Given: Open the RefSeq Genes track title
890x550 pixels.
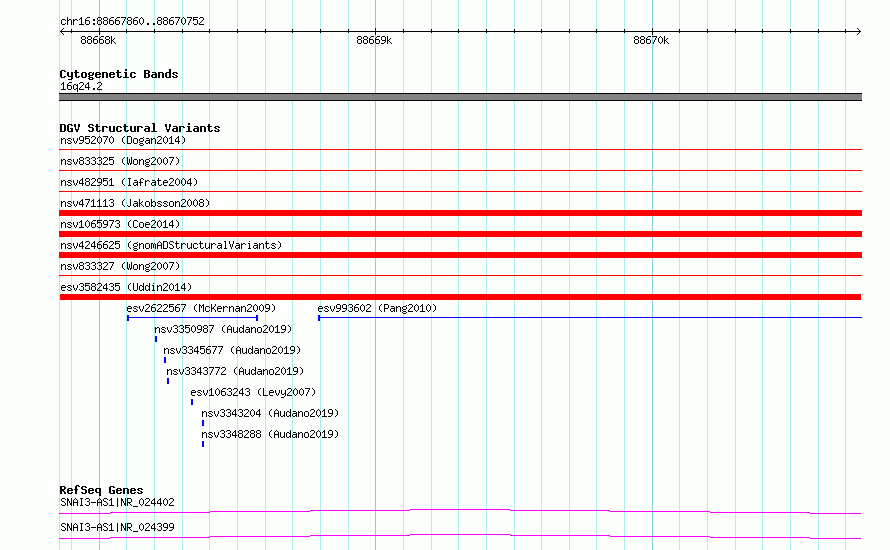Looking at the screenshot, I should [101, 490].
